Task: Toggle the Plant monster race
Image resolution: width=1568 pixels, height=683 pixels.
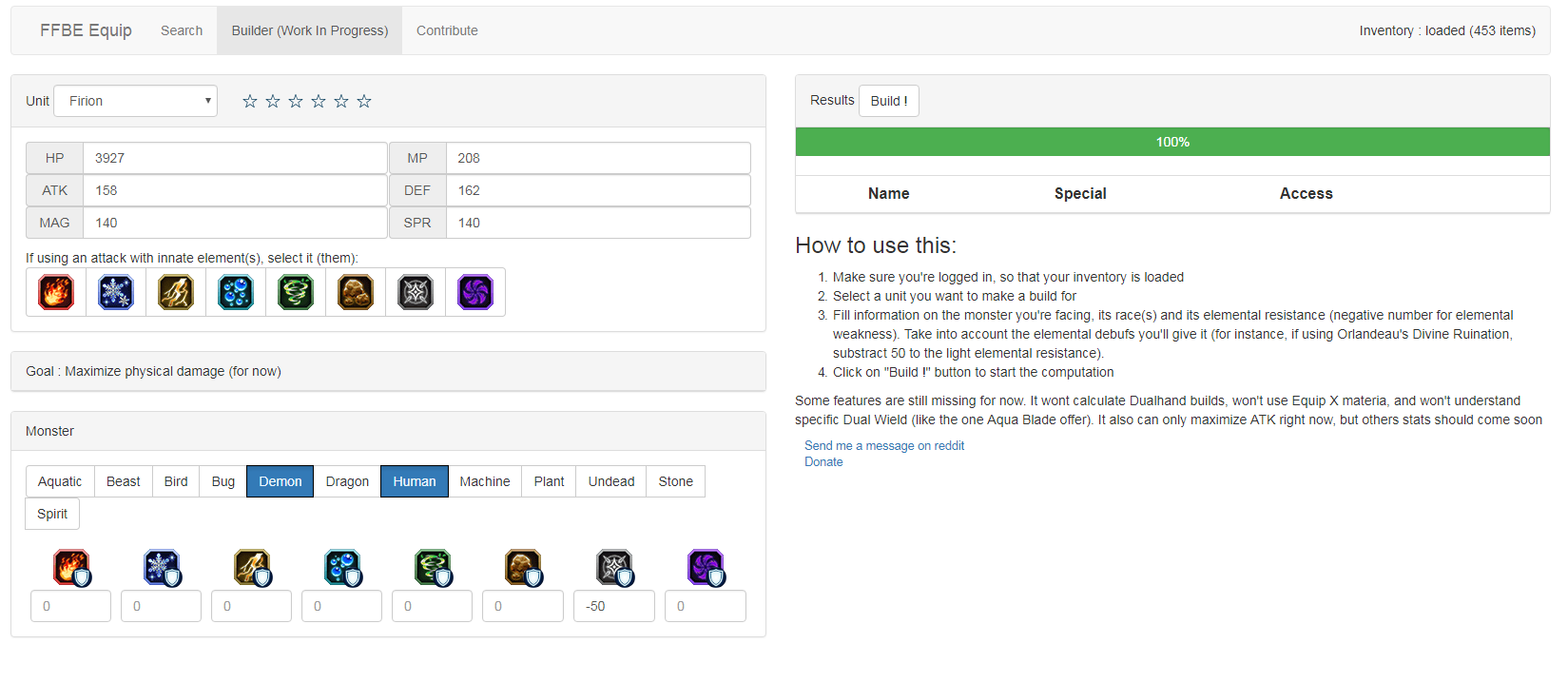Action: point(549,481)
